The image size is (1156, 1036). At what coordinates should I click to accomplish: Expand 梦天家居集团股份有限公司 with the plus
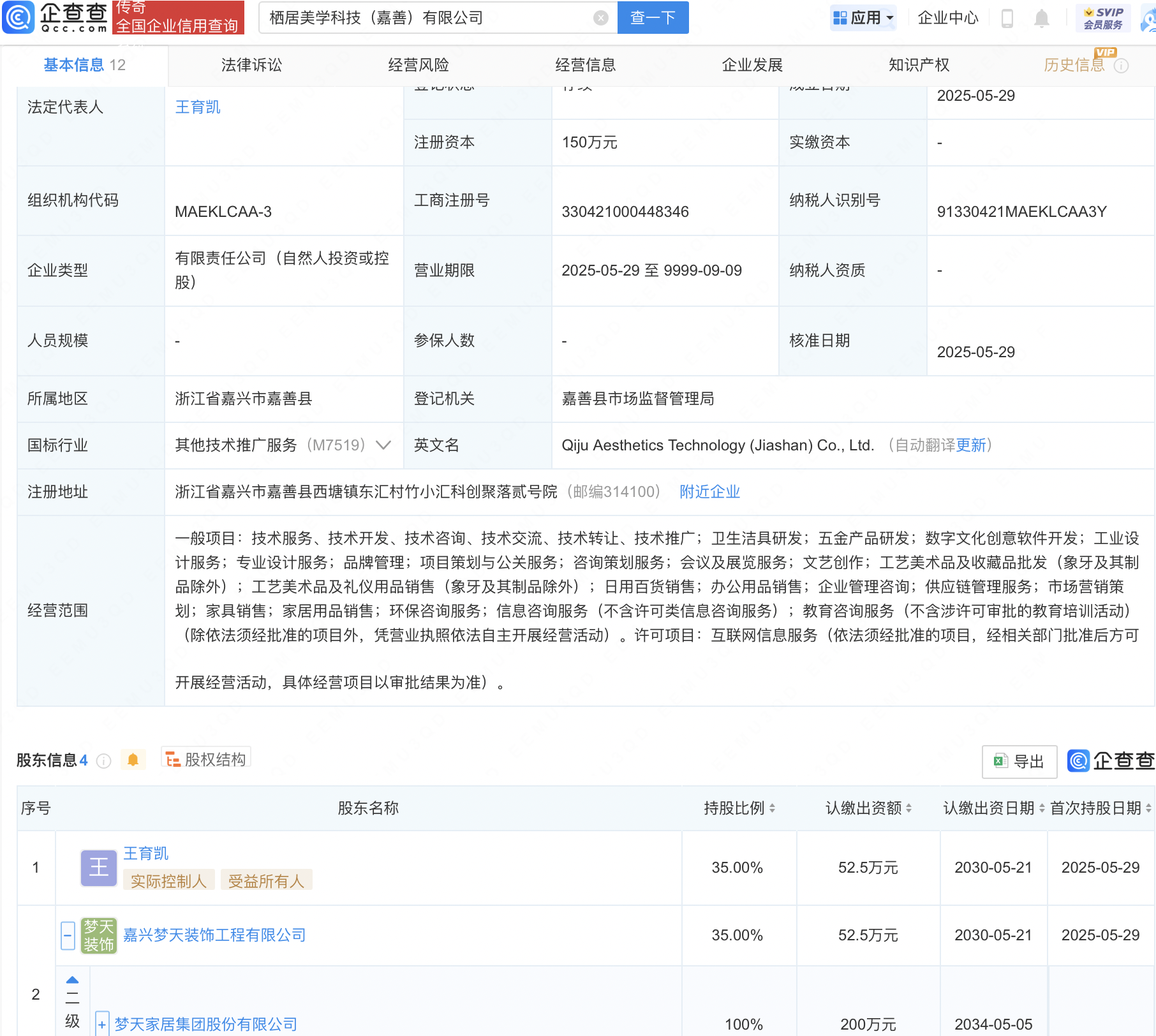click(101, 1025)
